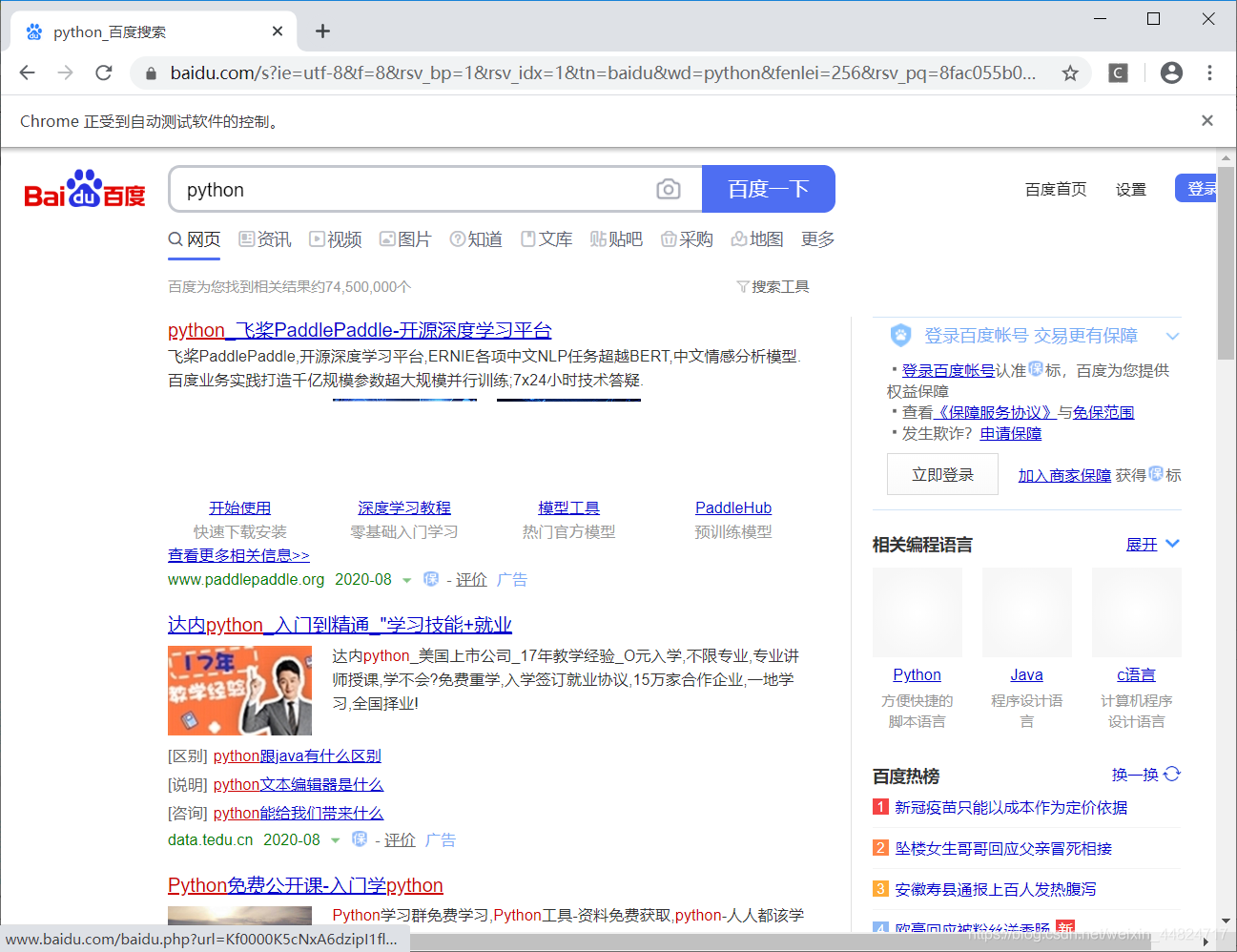Collapse the 登录百度帐号 panel chevron
This screenshot has width=1237, height=952.
pos(1173,336)
